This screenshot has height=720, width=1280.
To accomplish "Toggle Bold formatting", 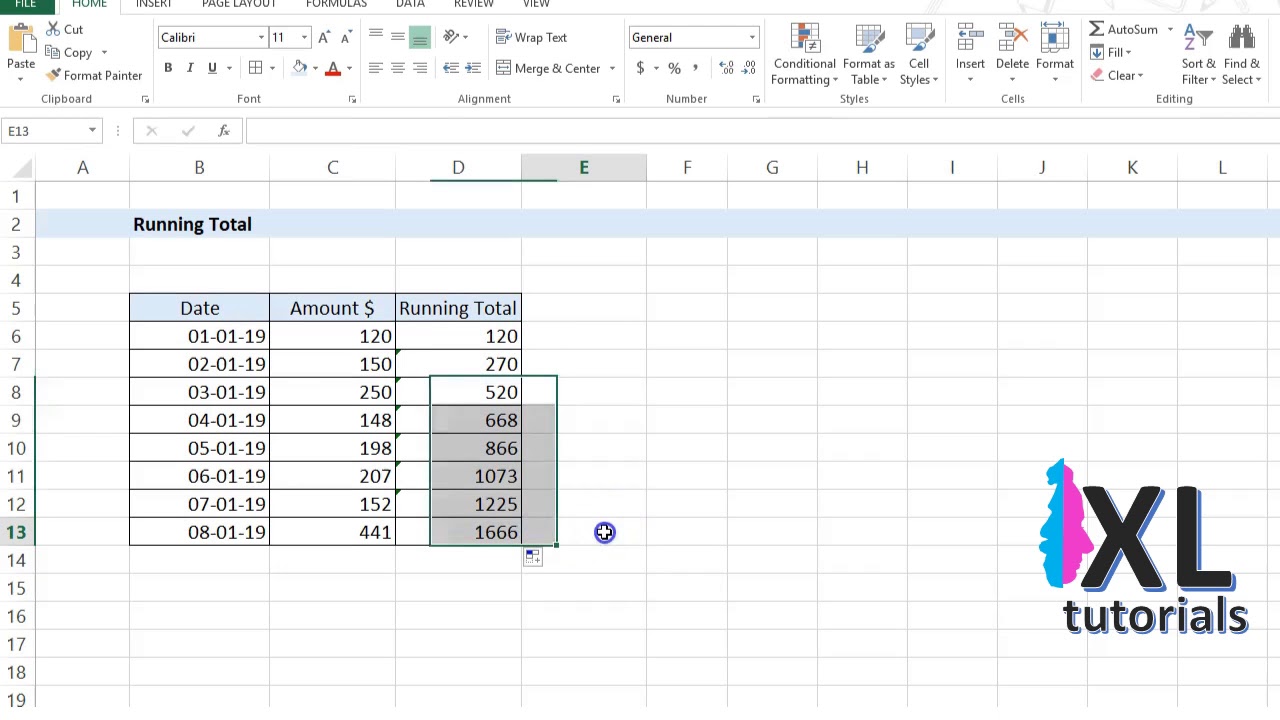I will coord(168,68).
